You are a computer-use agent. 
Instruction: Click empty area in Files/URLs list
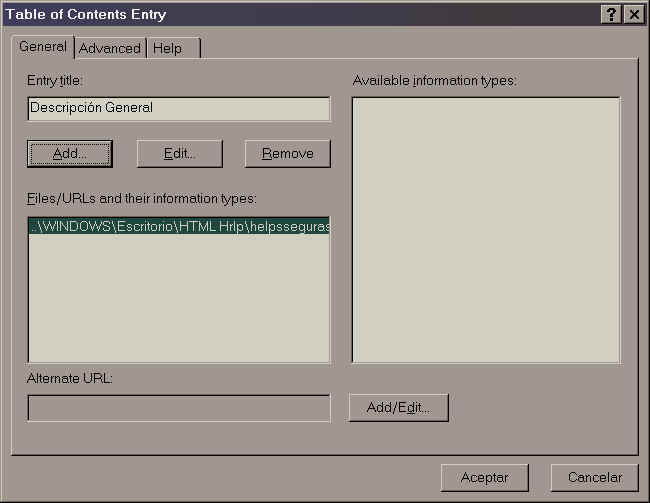click(179, 300)
